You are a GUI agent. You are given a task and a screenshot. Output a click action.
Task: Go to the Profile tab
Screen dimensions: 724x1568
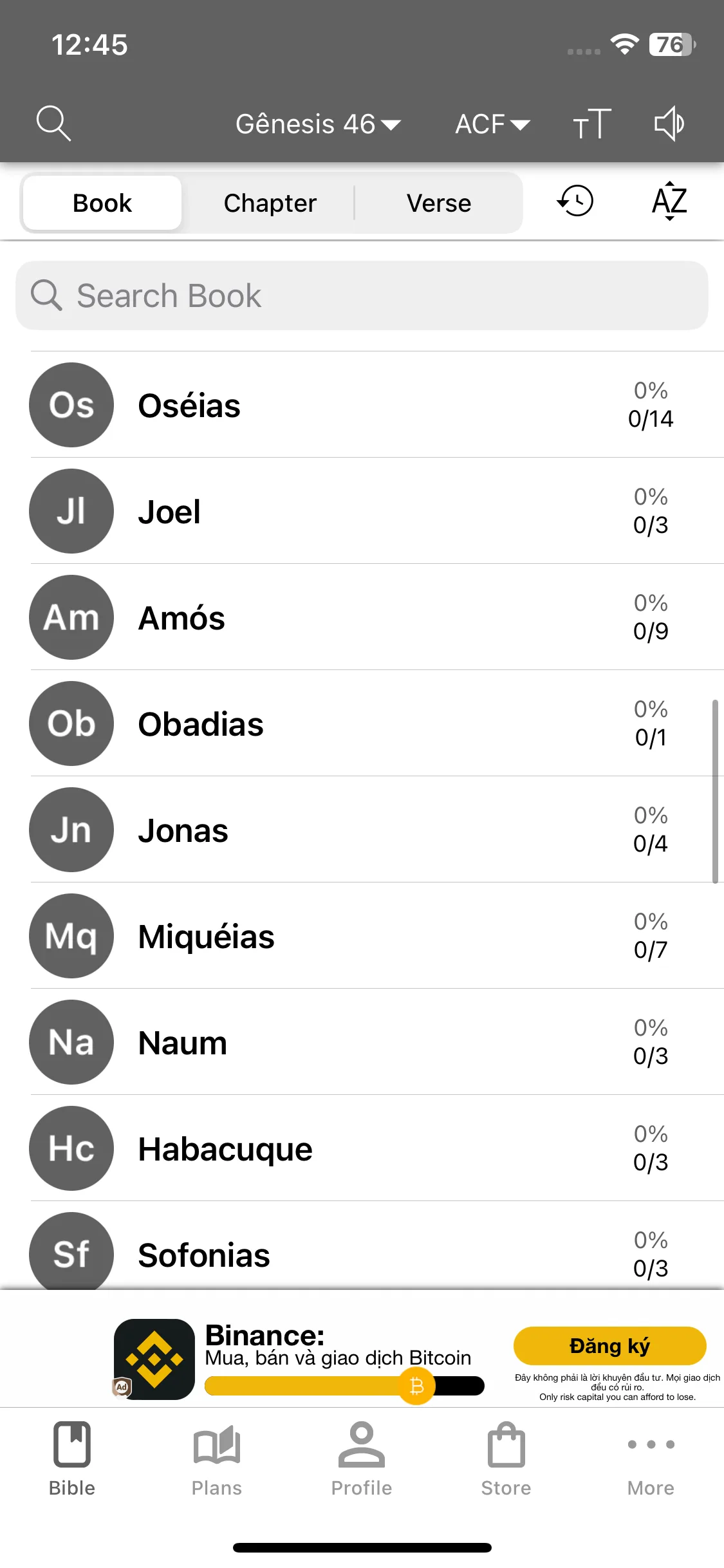tap(362, 1459)
